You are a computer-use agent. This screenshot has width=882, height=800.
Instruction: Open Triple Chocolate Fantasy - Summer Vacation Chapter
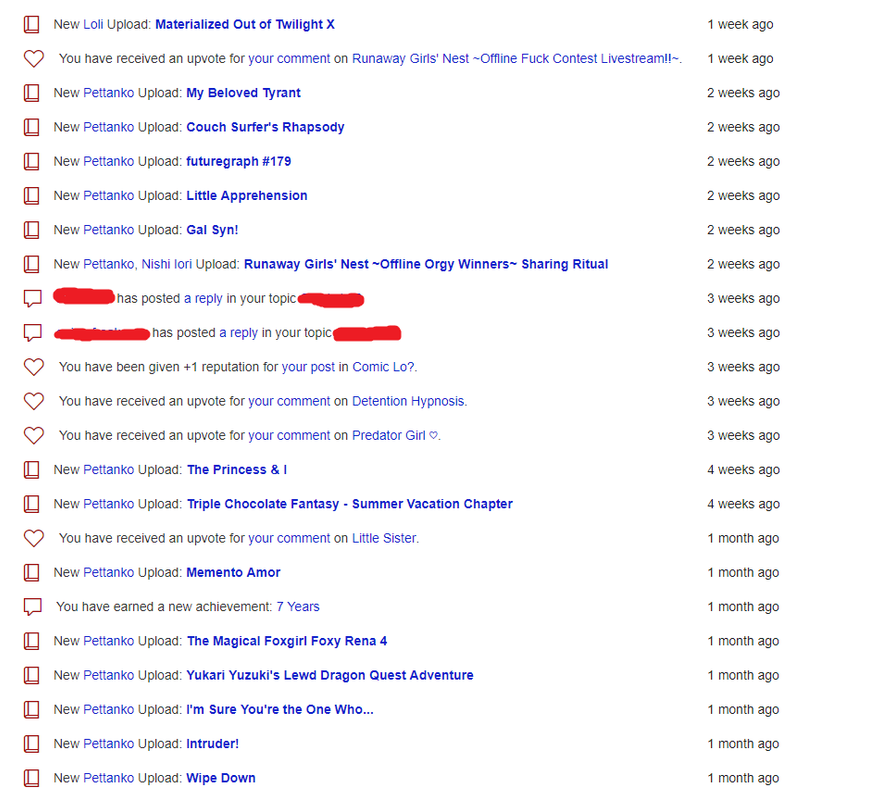click(x=350, y=504)
